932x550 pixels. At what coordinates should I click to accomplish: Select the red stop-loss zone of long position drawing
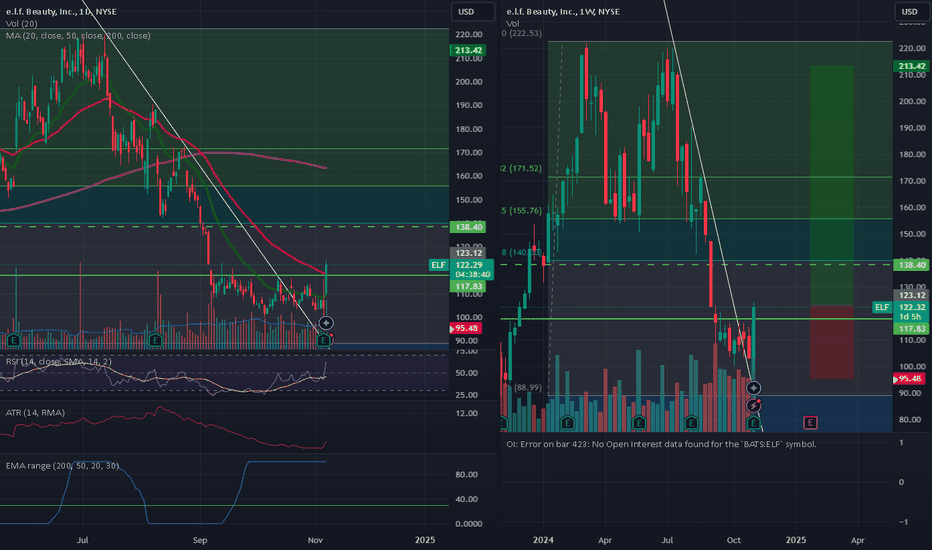point(832,342)
